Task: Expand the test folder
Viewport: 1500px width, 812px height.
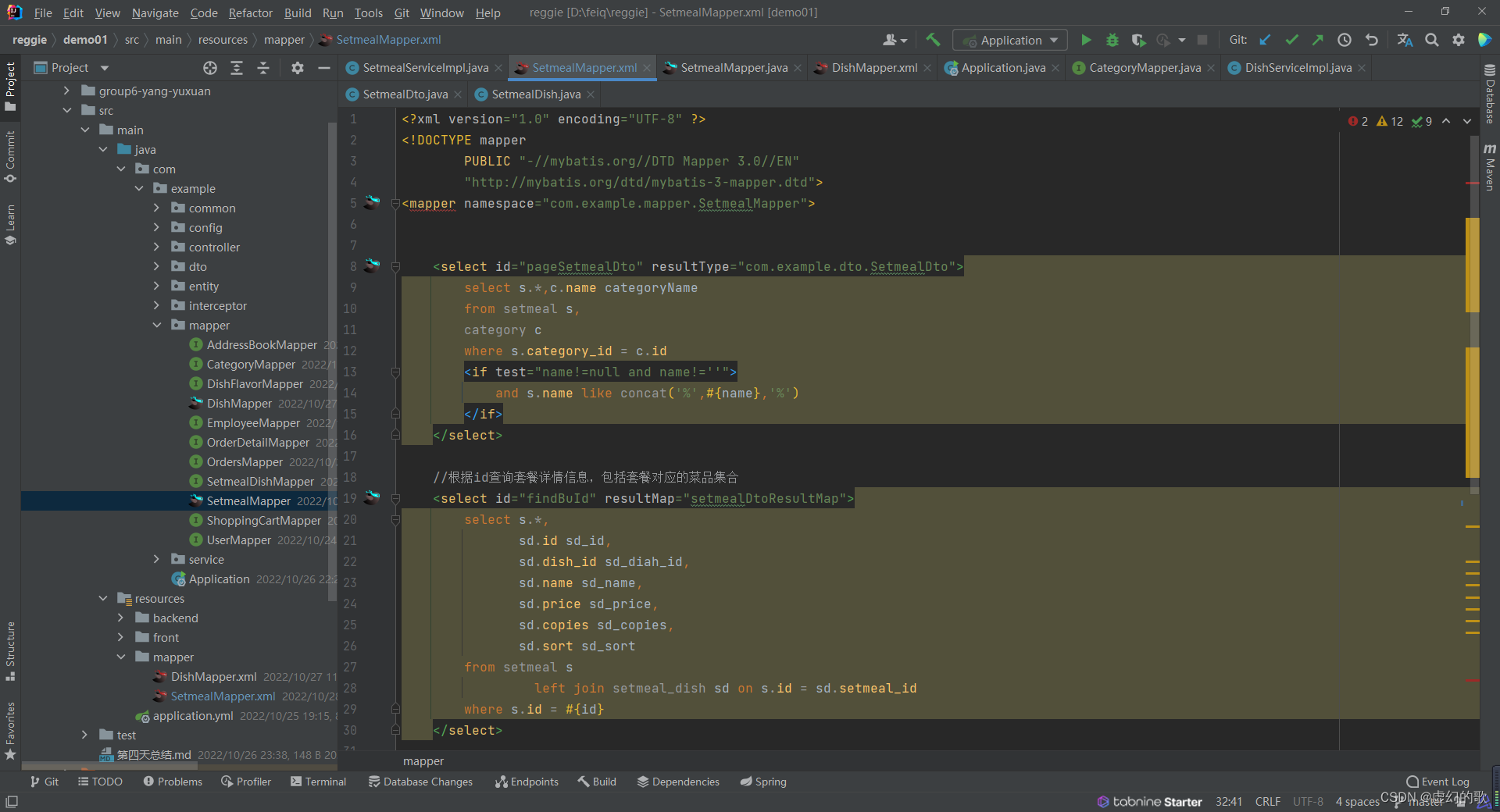Action: point(84,735)
